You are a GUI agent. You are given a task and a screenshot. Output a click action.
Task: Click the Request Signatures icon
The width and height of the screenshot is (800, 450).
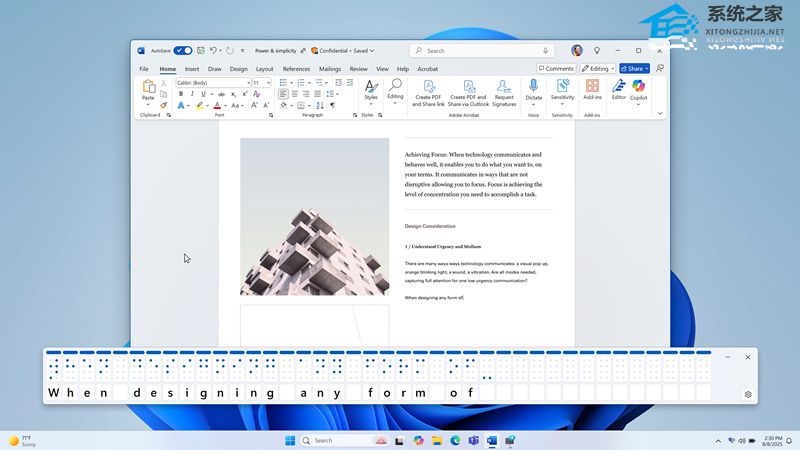pyautogui.click(x=504, y=87)
